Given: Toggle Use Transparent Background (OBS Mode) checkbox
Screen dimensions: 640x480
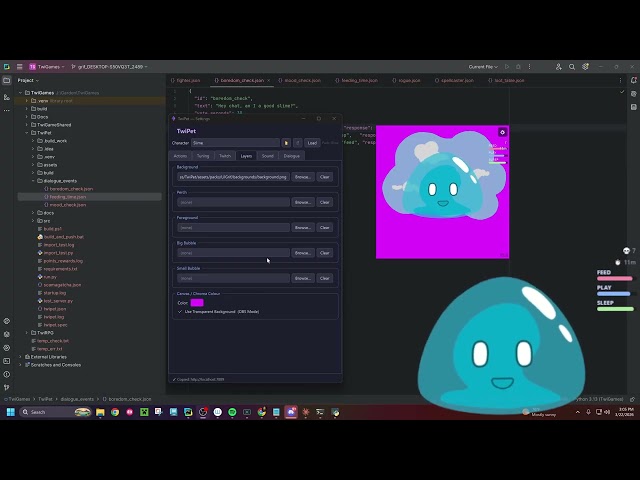Looking at the screenshot, I should coord(180,312).
